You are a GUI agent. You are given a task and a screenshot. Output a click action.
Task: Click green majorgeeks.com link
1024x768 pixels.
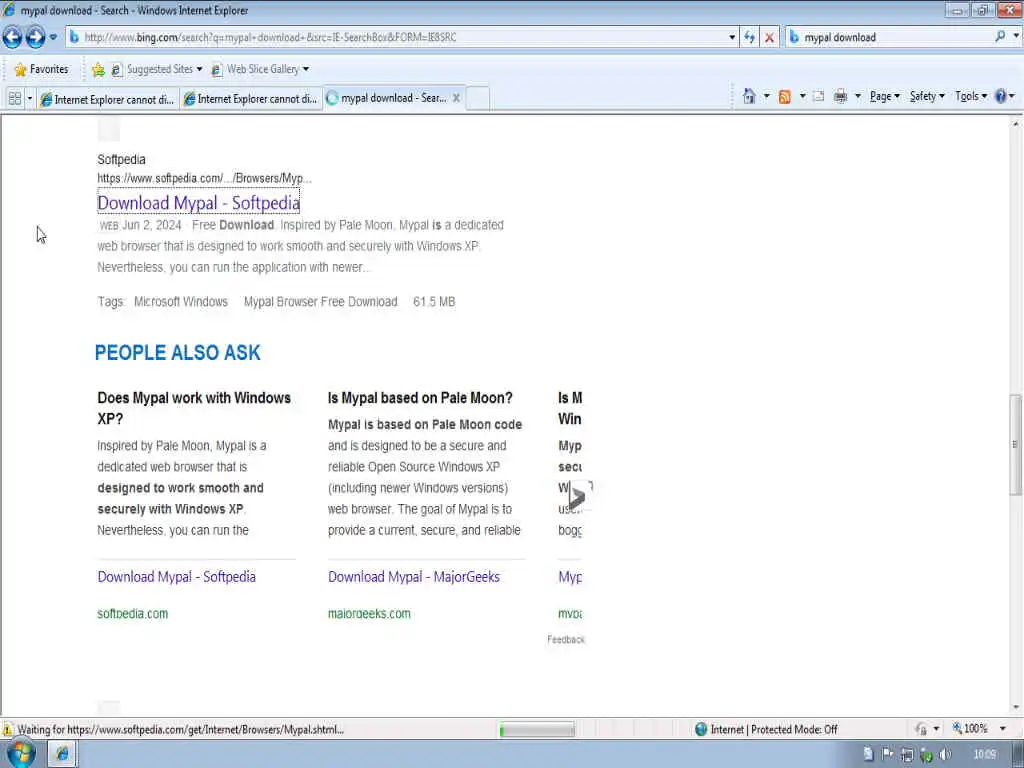pos(369,613)
